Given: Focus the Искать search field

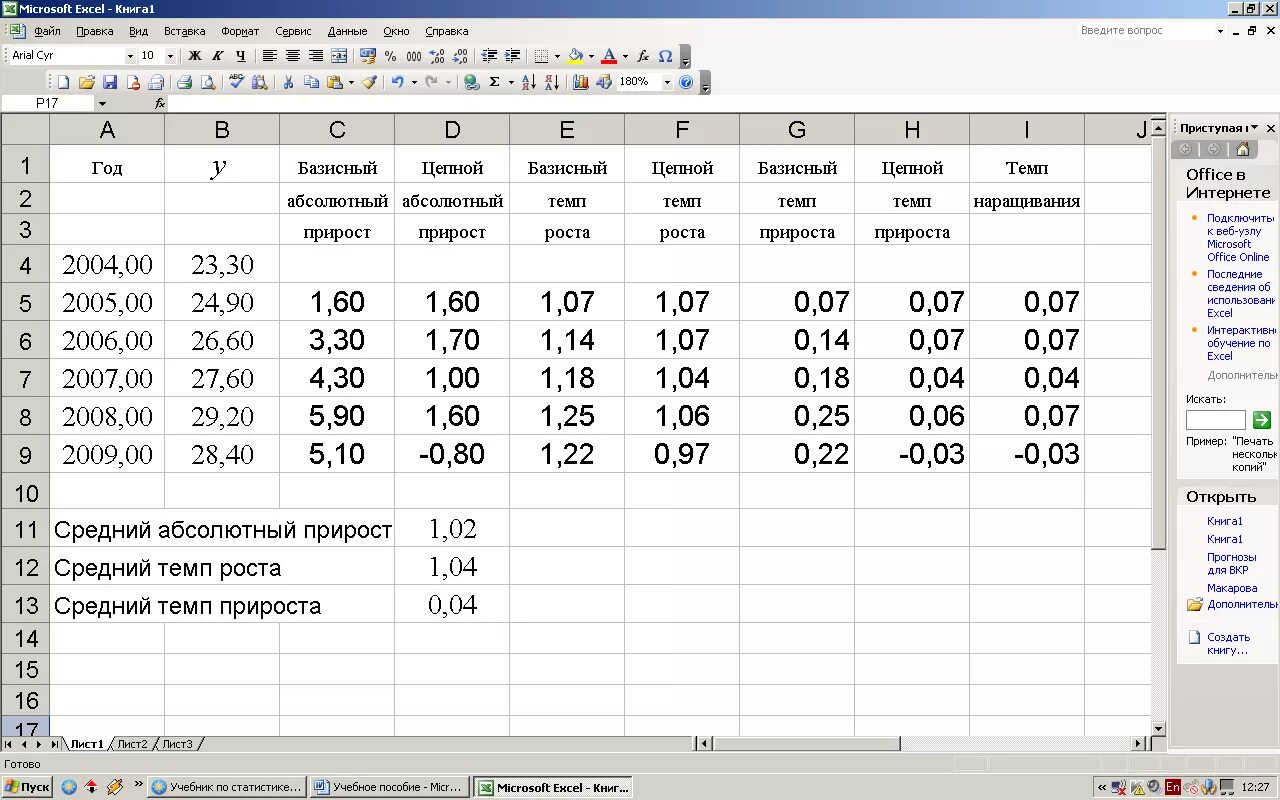Looking at the screenshot, I should [x=1216, y=420].
